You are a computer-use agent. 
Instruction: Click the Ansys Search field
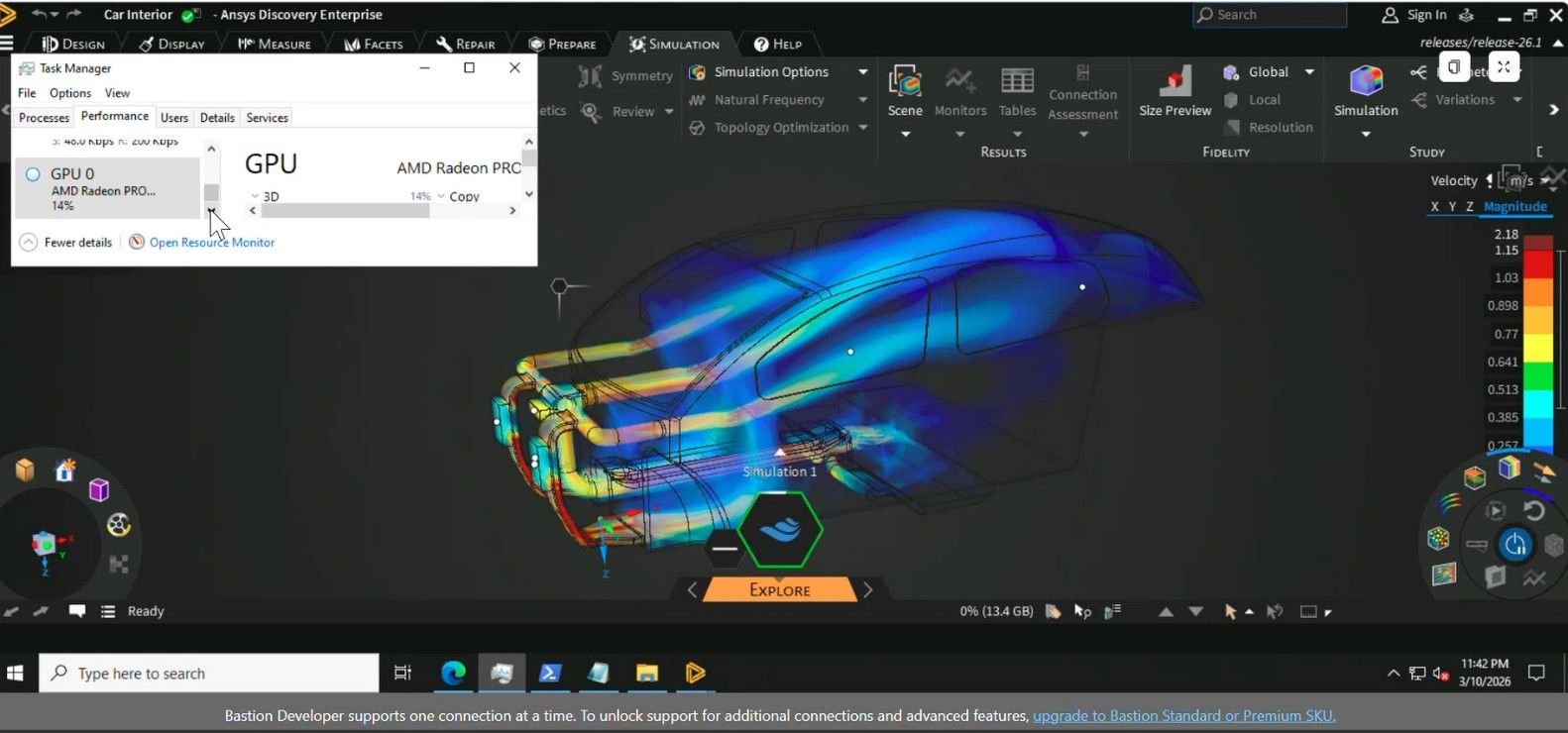coord(1270,15)
